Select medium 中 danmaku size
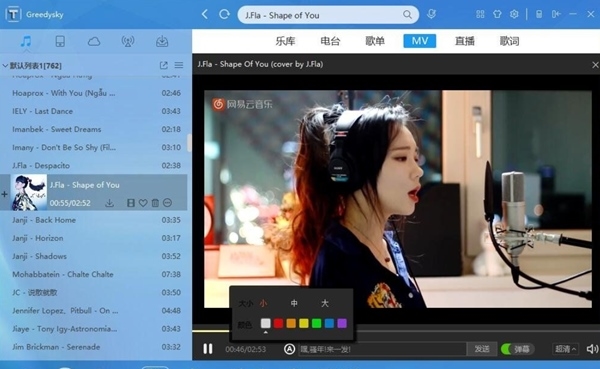Viewport: 600px width, 369px height. pyautogui.click(x=294, y=304)
